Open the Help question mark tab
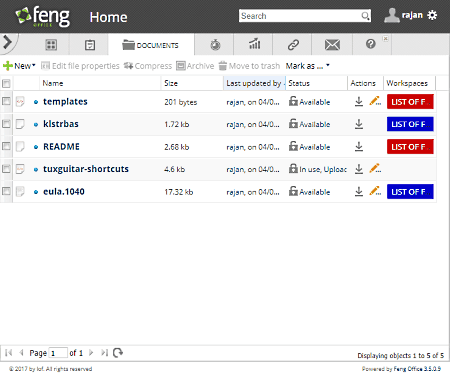 coord(370,44)
